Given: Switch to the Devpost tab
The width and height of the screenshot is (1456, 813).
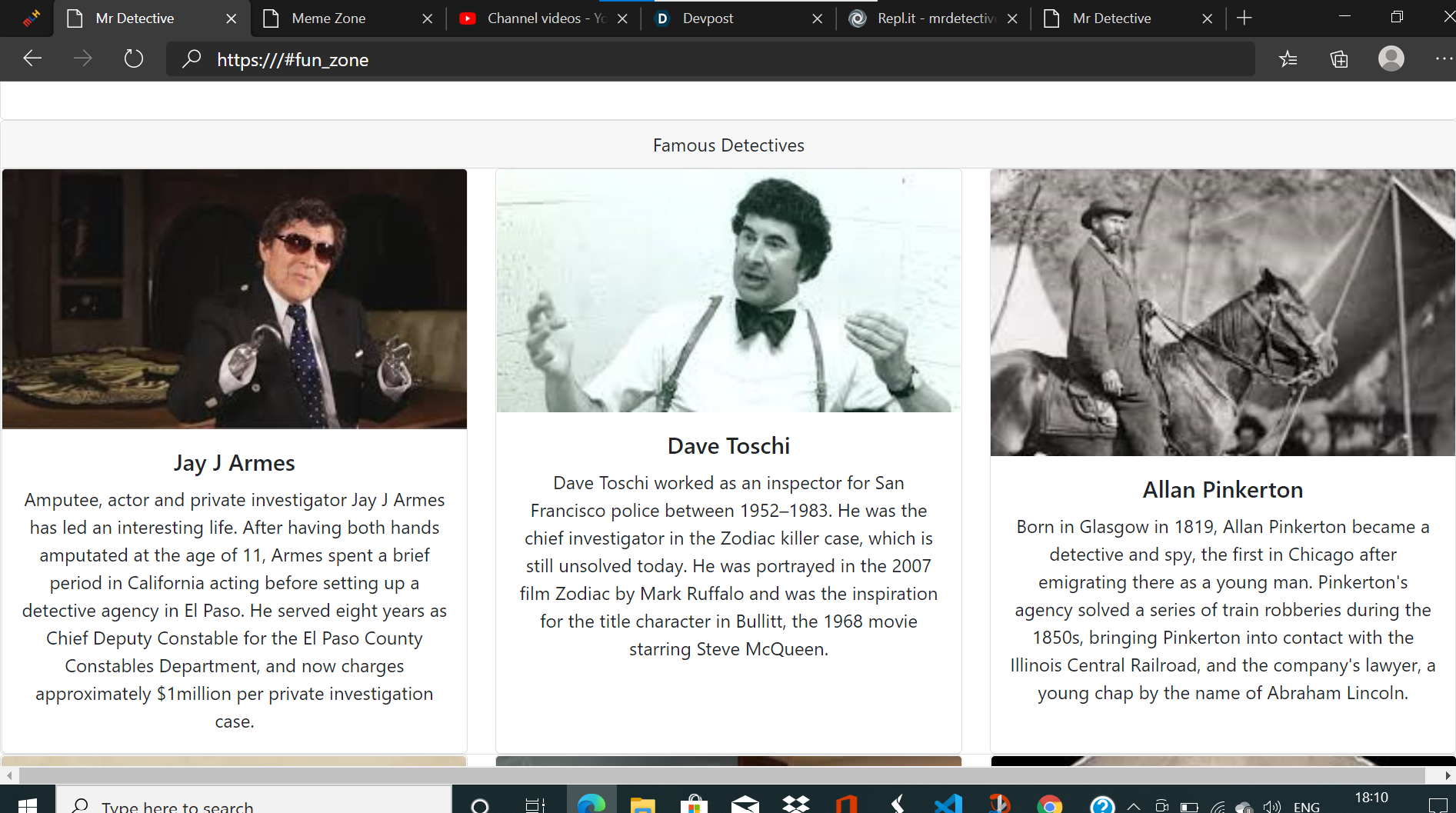Looking at the screenshot, I should click(738, 18).
